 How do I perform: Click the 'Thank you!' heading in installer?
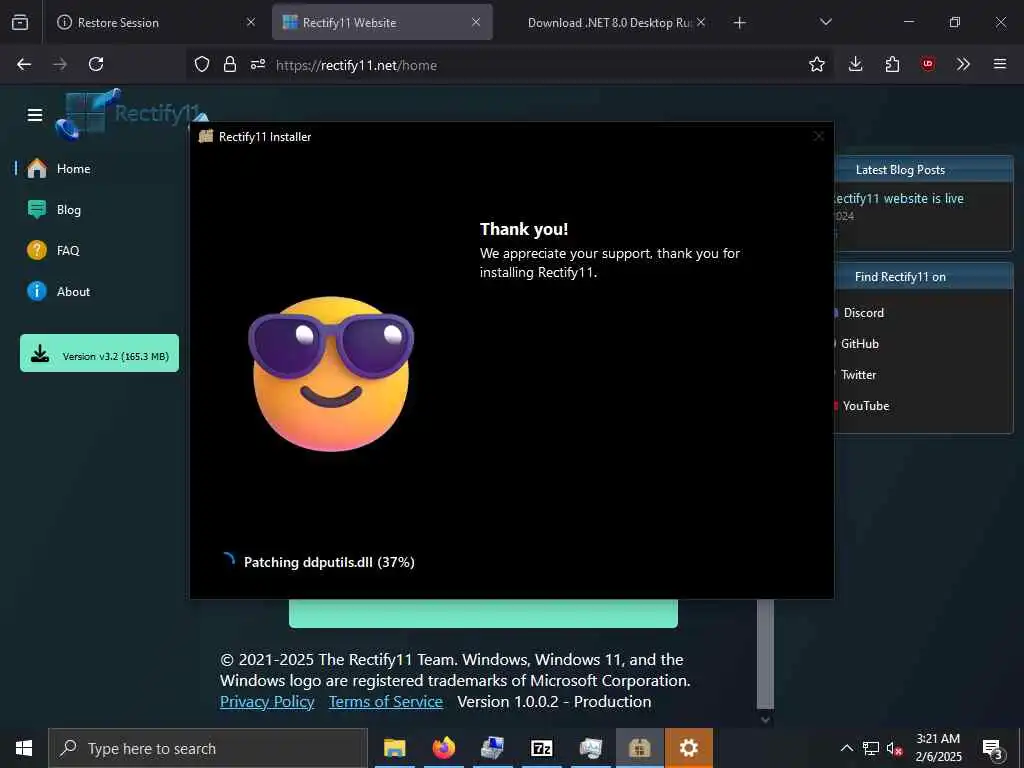point(524,229)
